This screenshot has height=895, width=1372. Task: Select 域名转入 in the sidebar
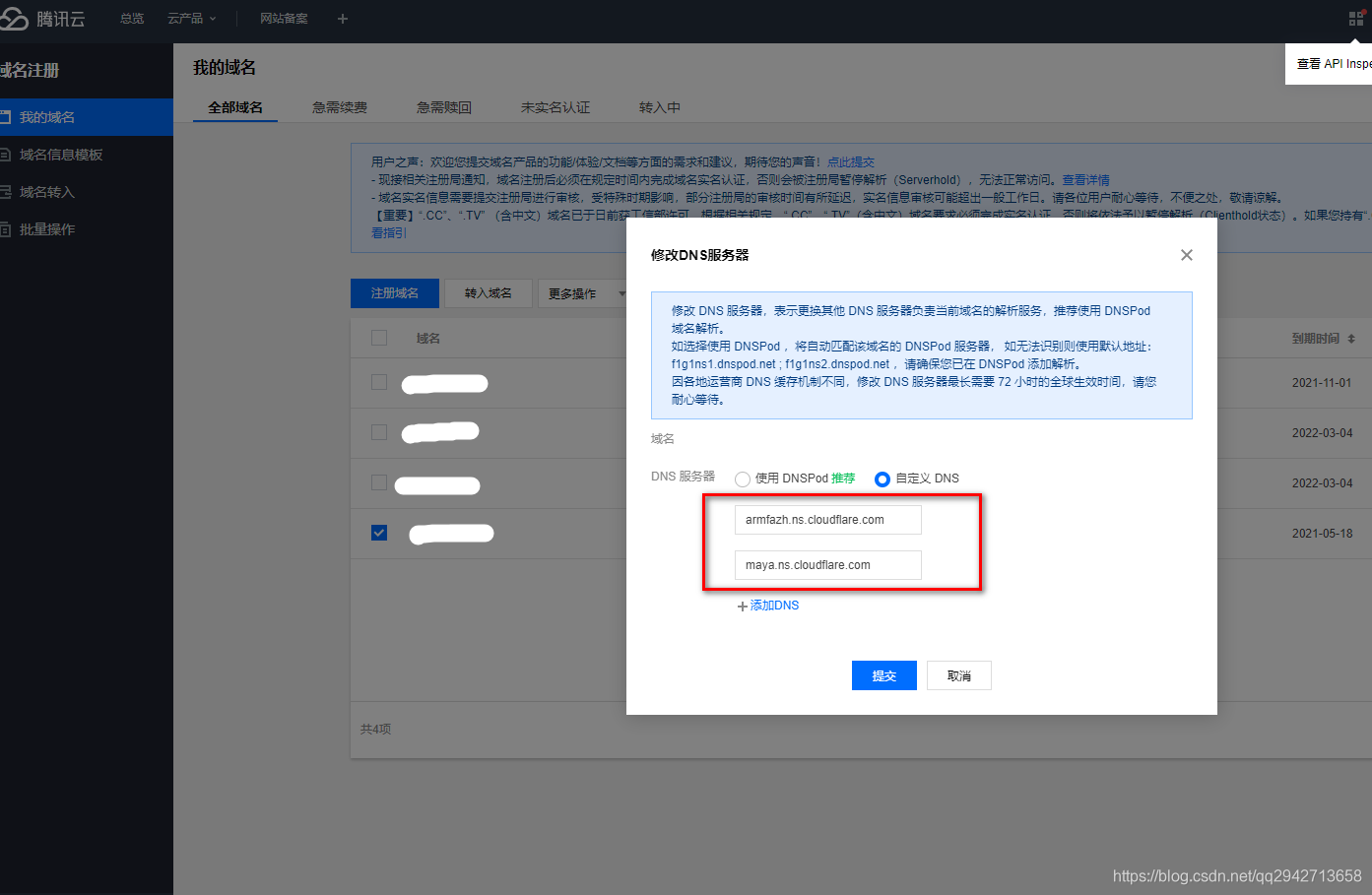coord(47,192)
